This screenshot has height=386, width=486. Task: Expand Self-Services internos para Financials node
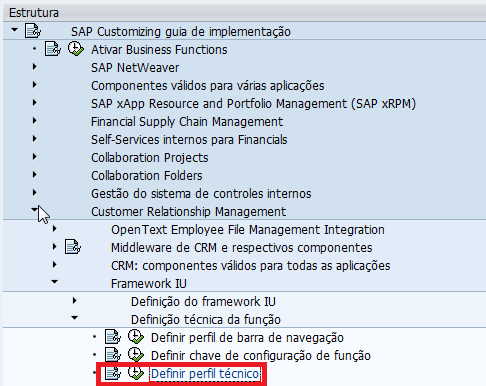pyautogui.click(x=34, y=139)
